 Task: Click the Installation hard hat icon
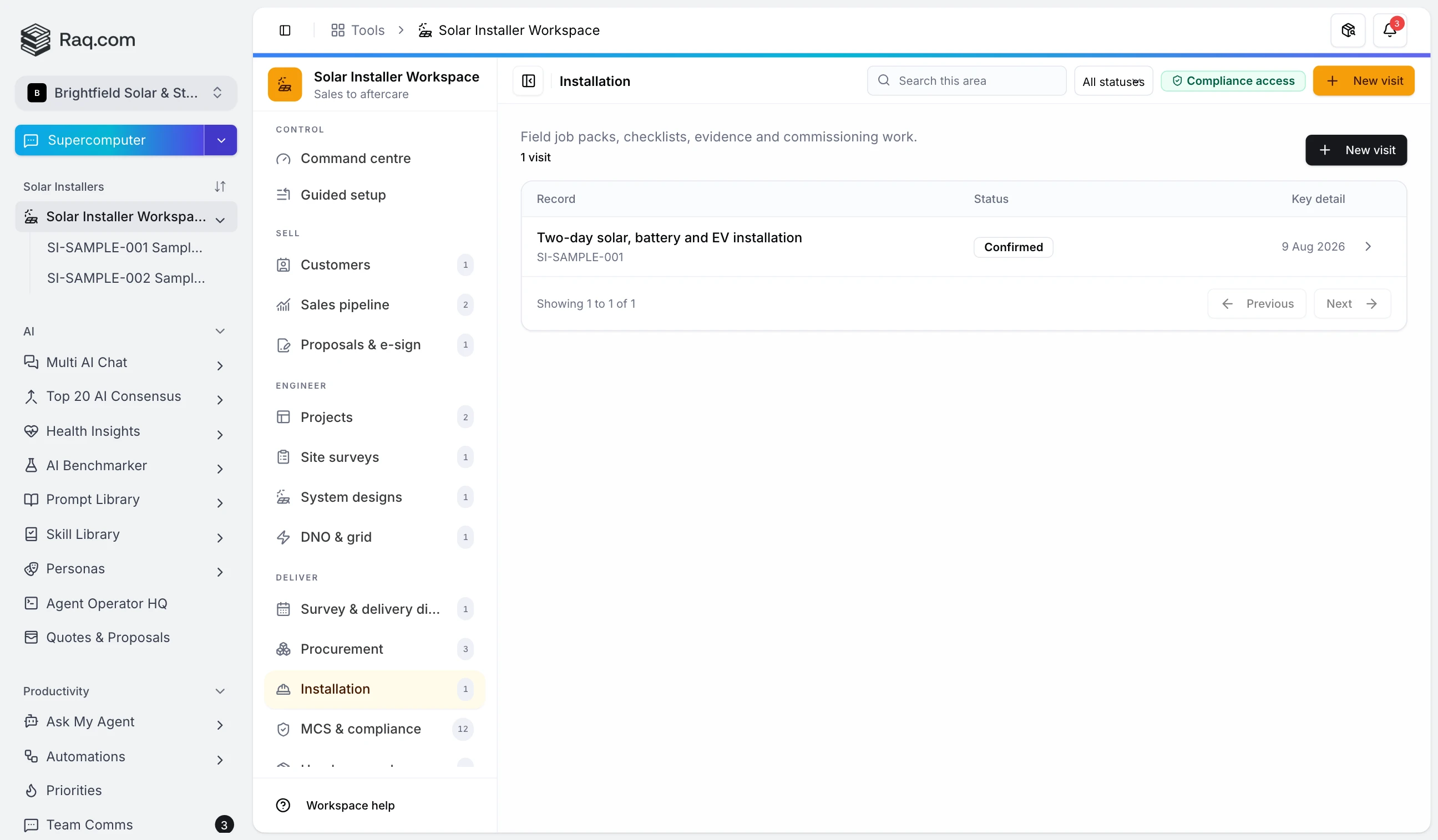283,689
